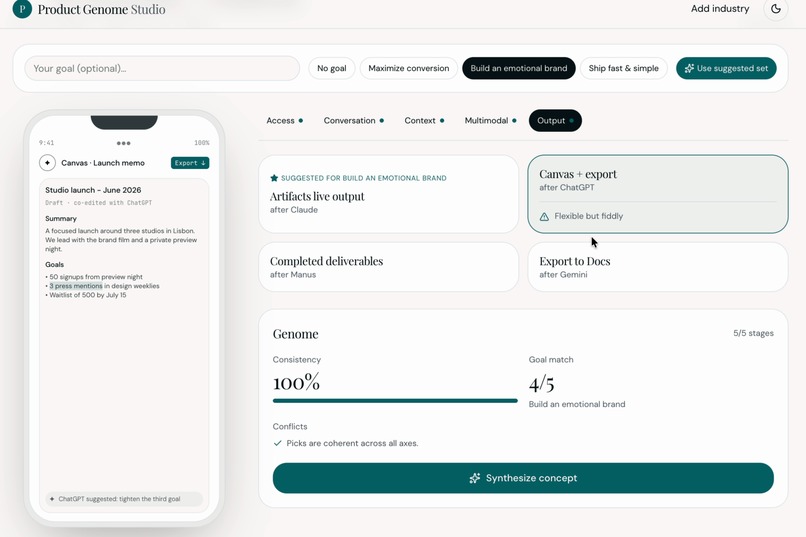Click the '100%' consistency value
The width and height of the screenshot is (806, 537).
tap(296, 382)
